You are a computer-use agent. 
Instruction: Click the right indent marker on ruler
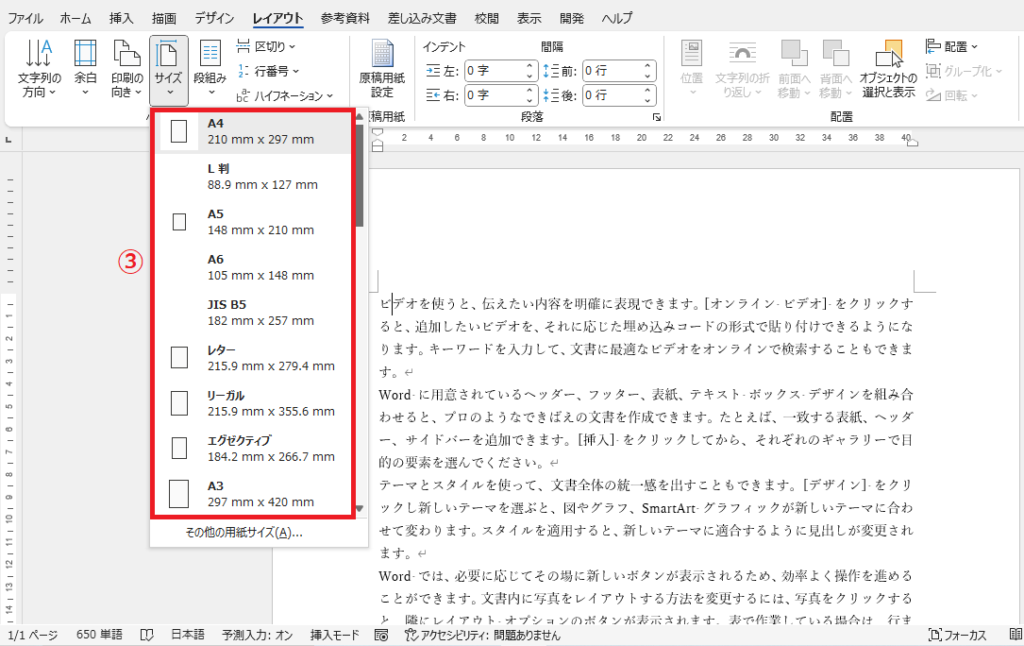point(912,142)
